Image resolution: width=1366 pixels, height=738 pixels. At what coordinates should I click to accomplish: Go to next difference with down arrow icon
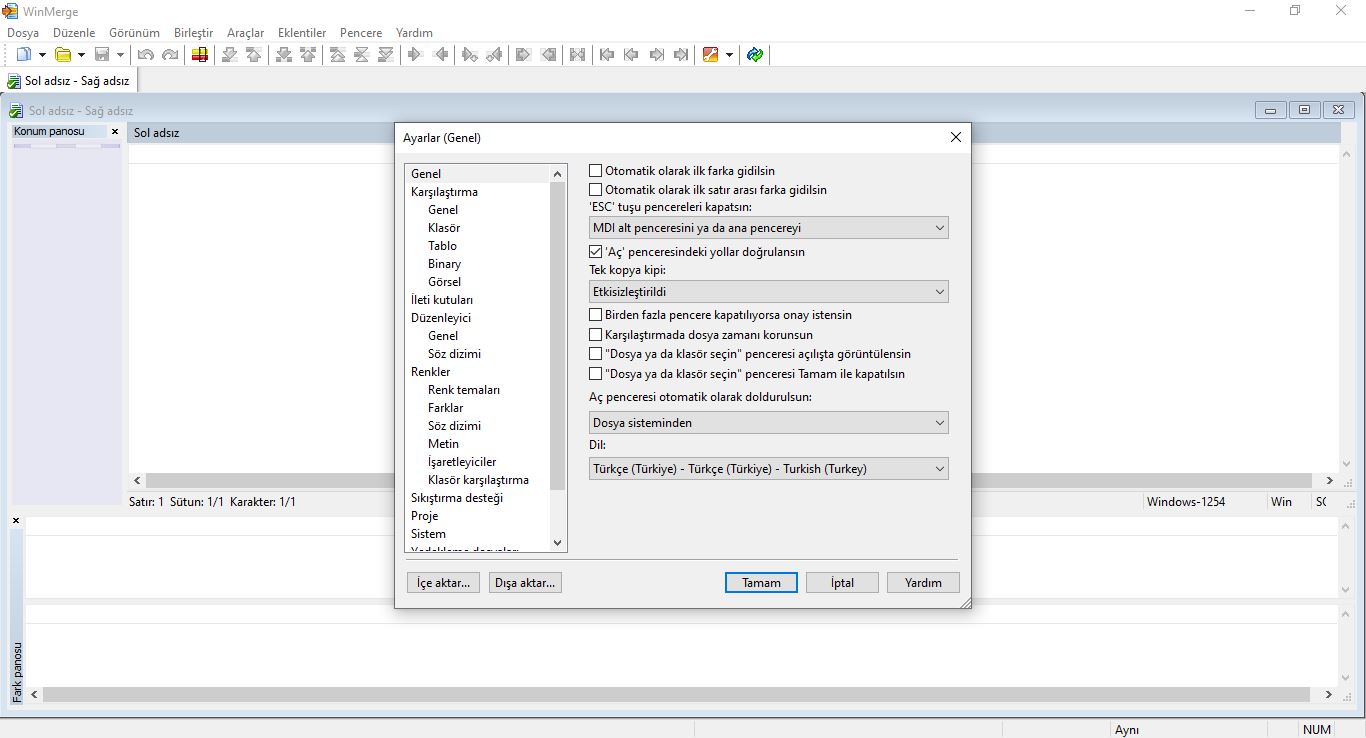[230, 55]
